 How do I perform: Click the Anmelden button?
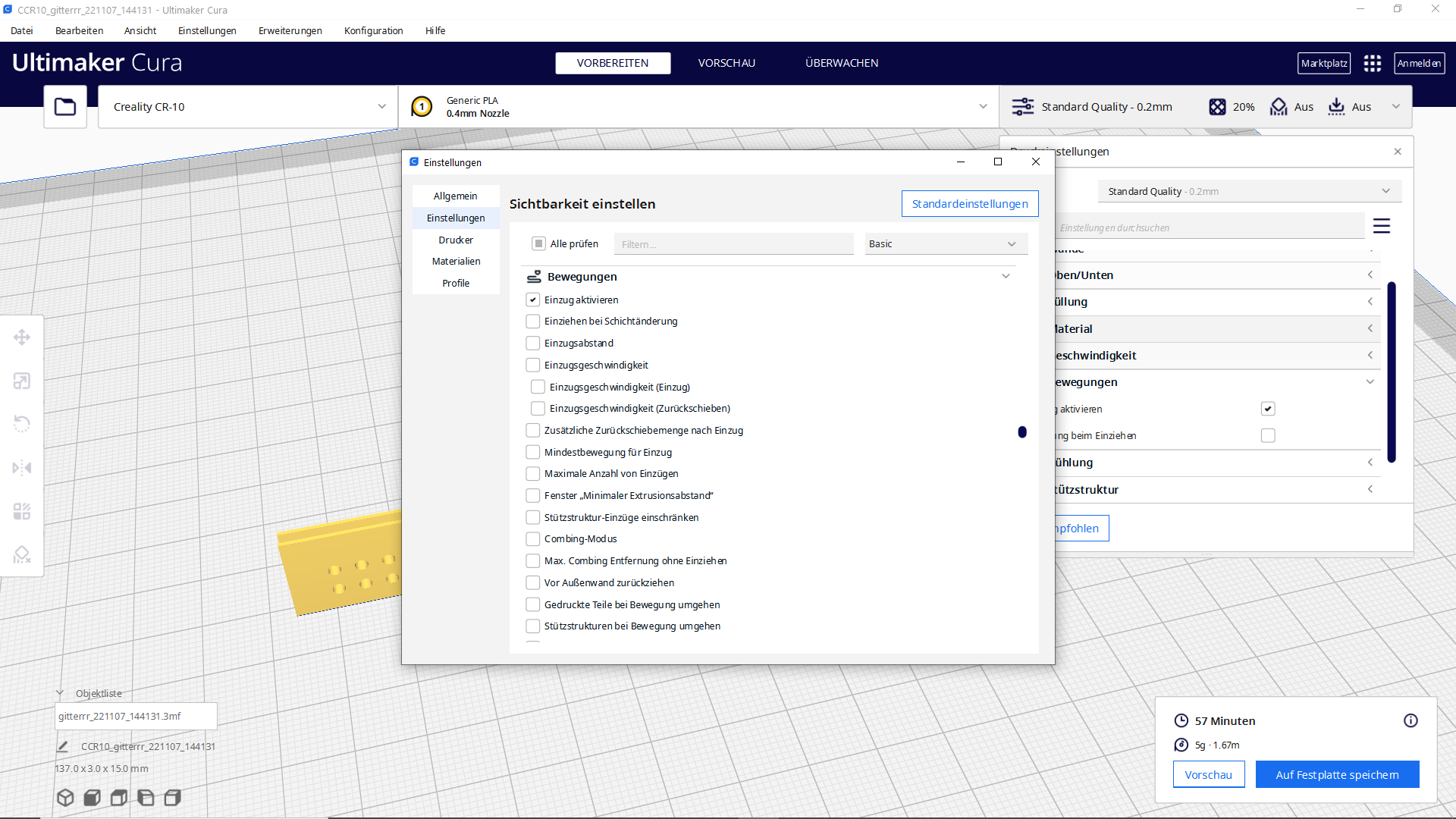pos(1419,63)
